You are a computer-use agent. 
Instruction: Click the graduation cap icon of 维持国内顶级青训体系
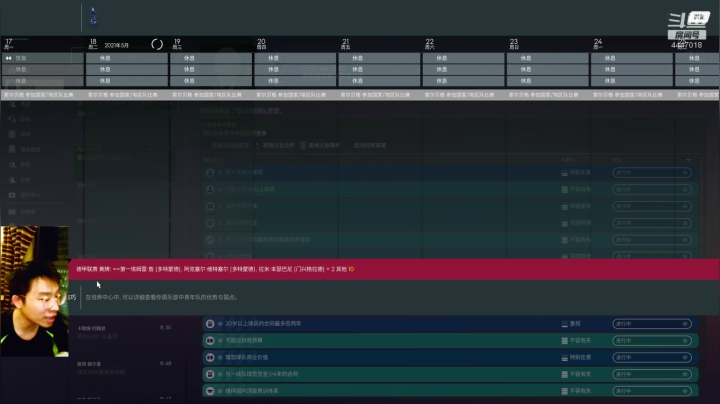210,391
